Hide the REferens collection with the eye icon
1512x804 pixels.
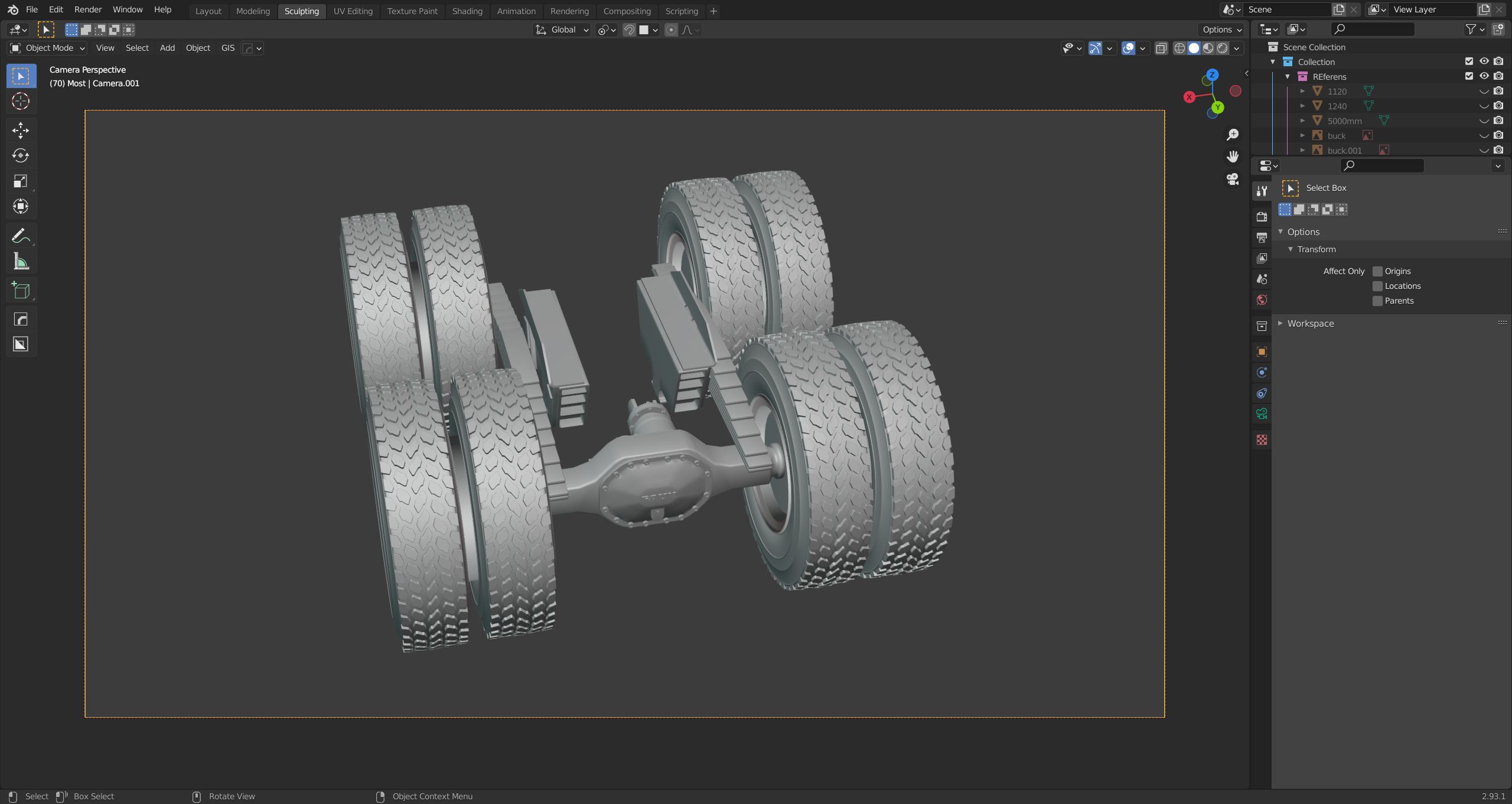click(1484, 76)
